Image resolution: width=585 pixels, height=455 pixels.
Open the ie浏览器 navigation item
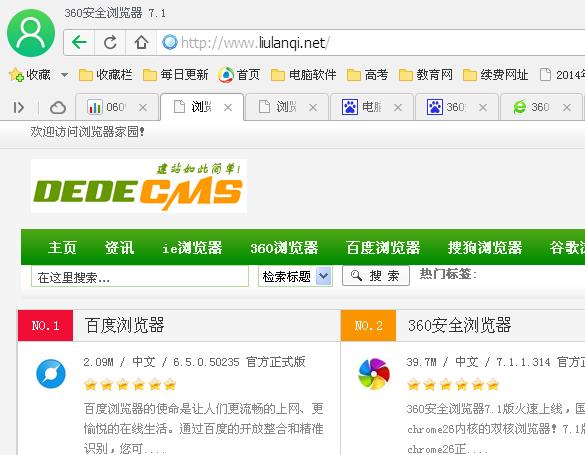point(192,248)
